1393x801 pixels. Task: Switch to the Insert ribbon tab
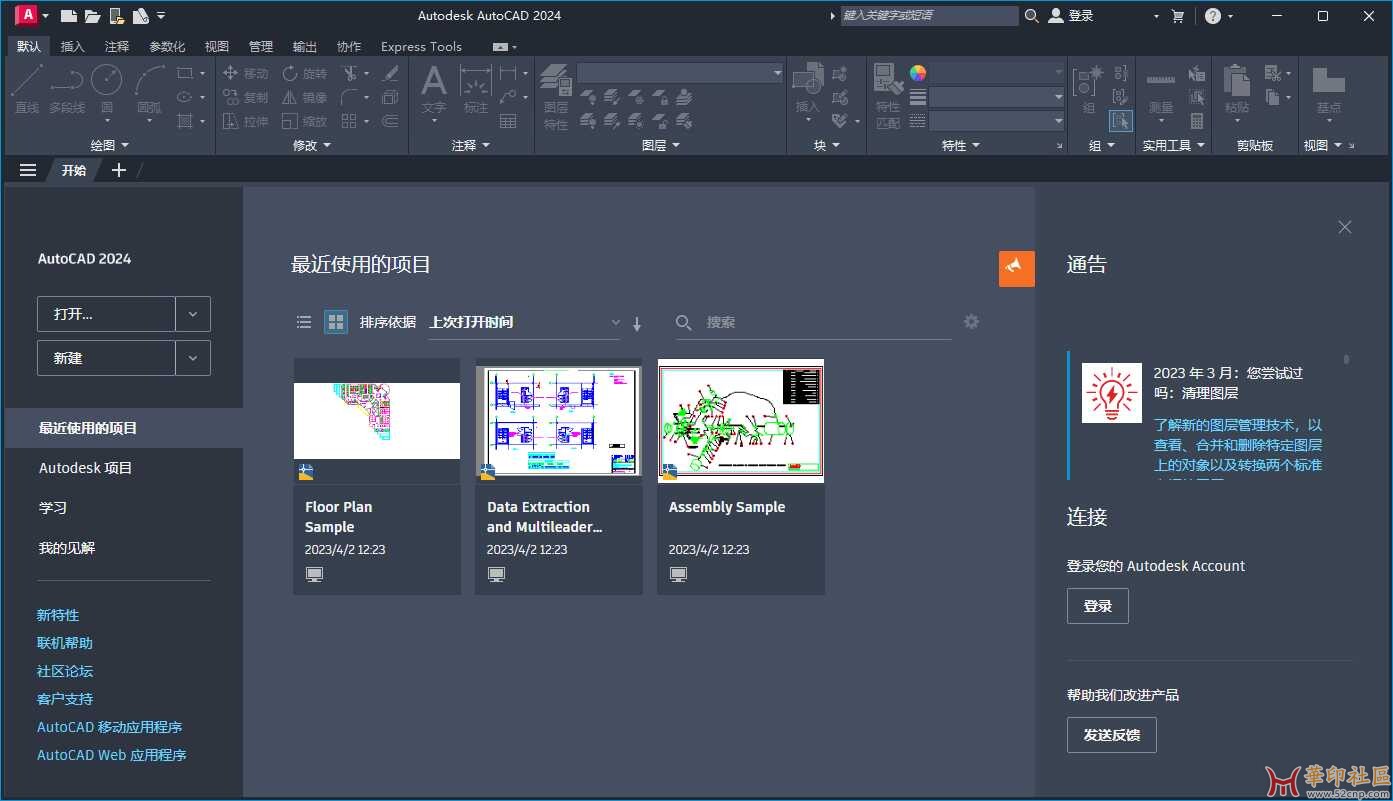coord(73,46)
